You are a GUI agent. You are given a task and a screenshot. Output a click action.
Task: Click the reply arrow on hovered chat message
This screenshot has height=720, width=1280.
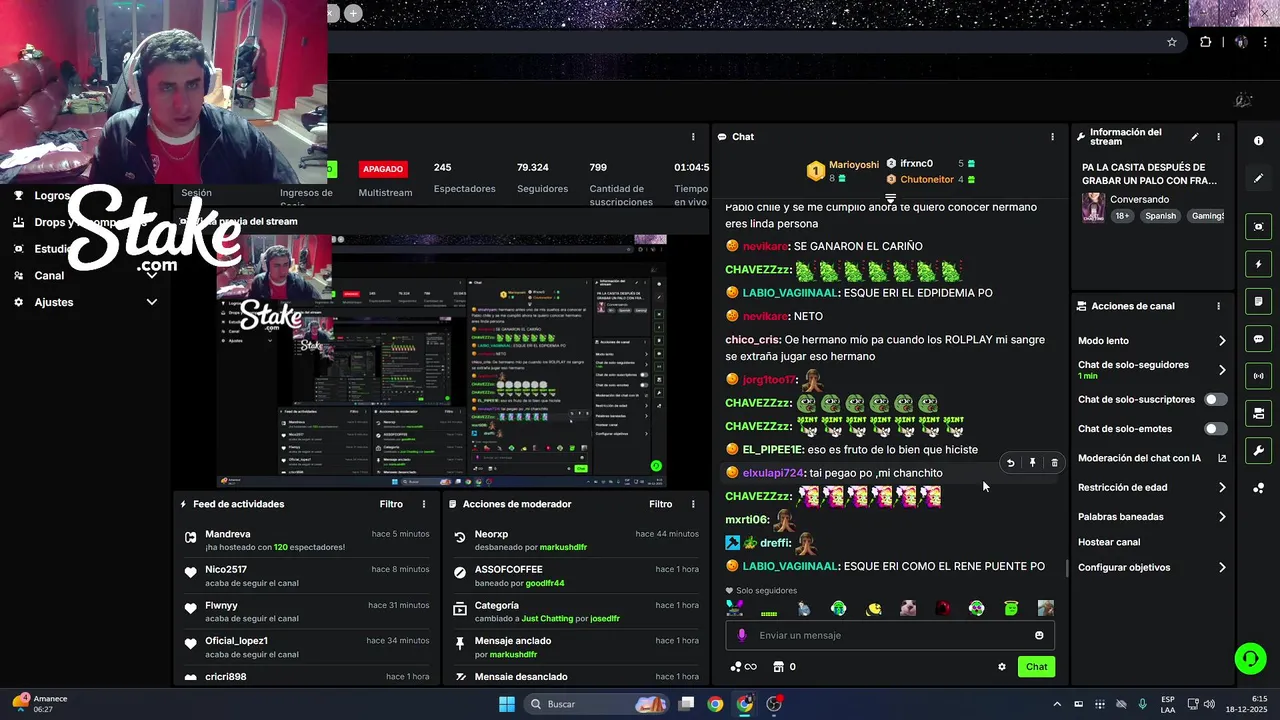1010,463
